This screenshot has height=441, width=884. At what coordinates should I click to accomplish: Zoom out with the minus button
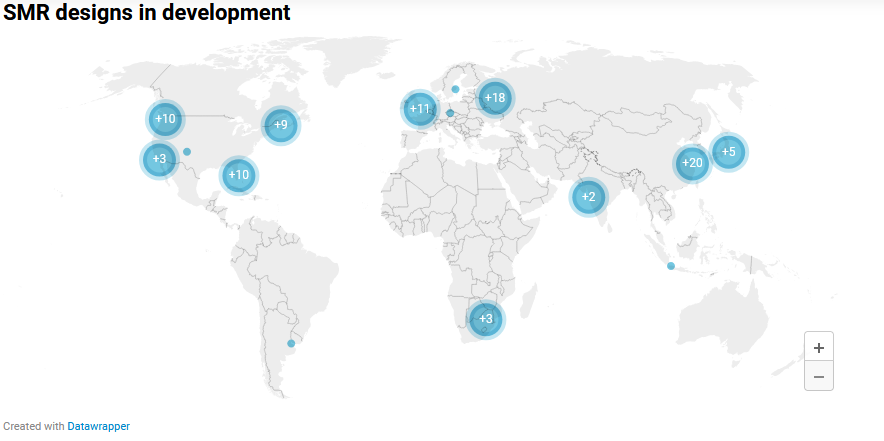[x=818, y=376]
